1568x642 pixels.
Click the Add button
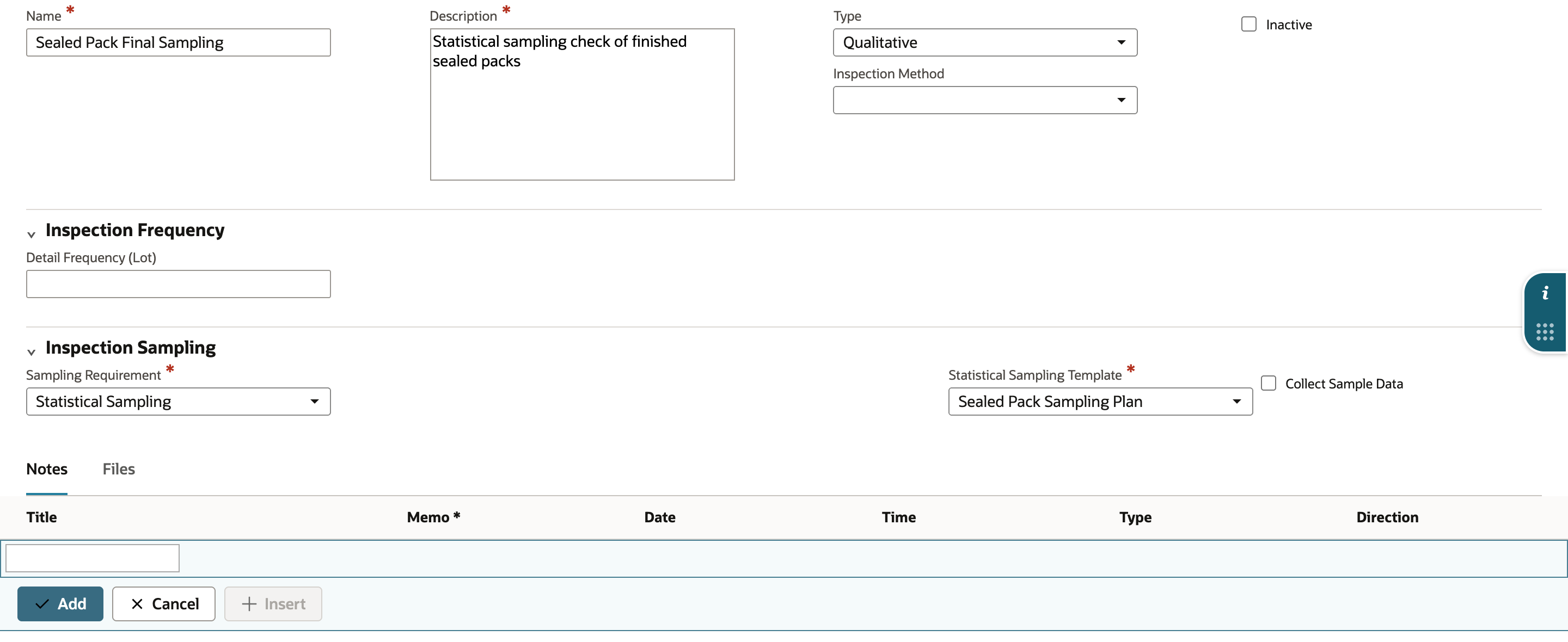pos(60,604)
